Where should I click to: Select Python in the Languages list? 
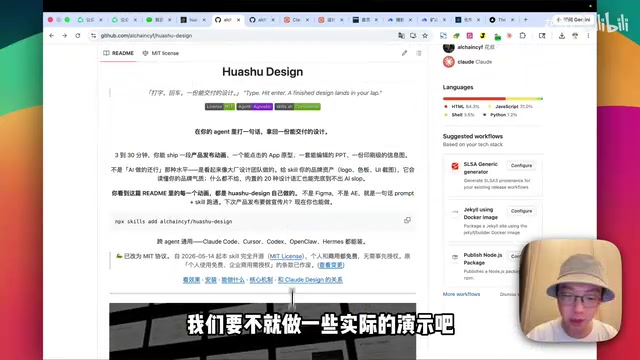click(x=500, y=115)
